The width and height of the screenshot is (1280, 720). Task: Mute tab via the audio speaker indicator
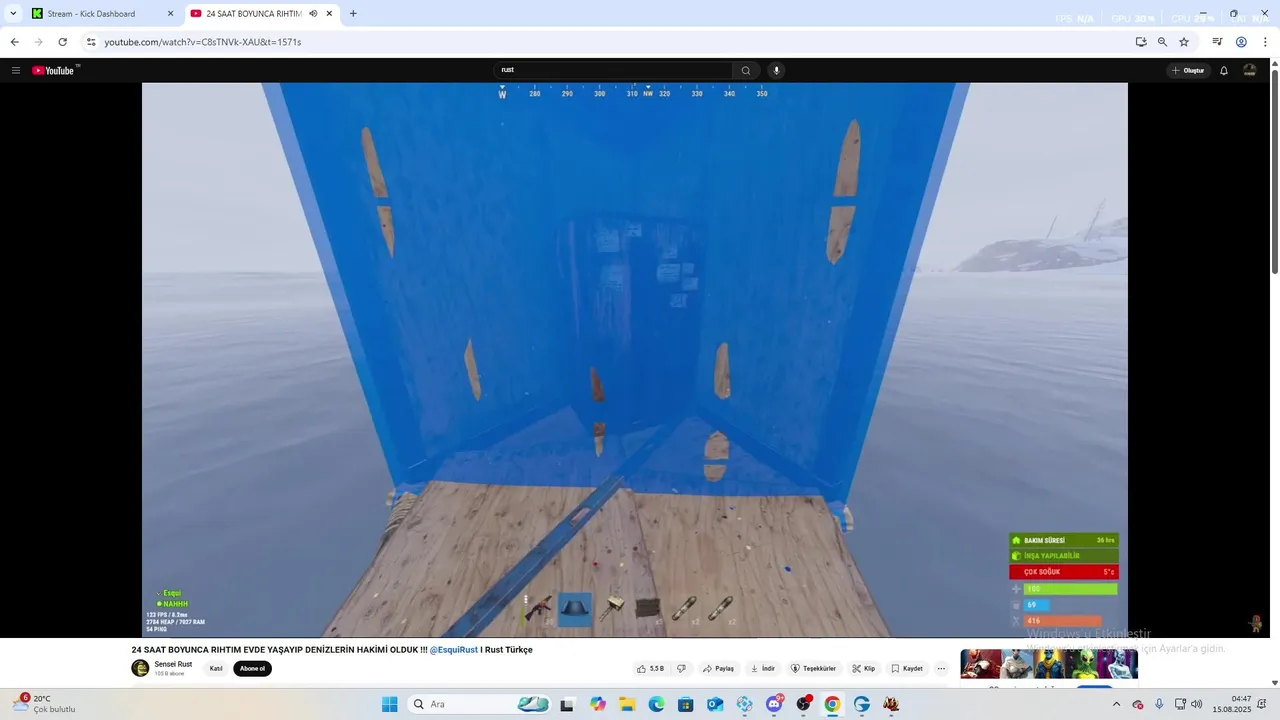(x=313, y=14)
